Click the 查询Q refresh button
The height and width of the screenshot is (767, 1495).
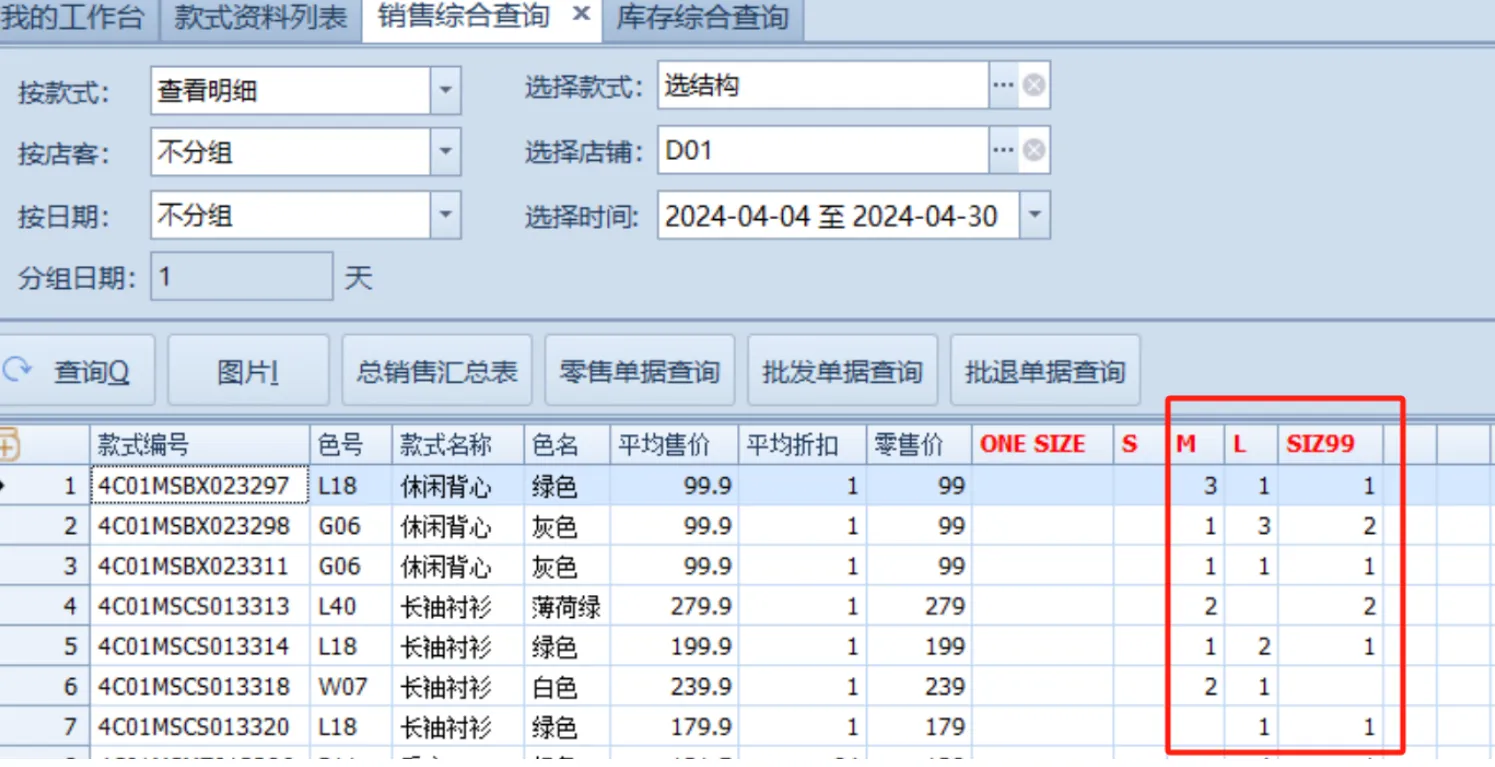tap(76, 372)
